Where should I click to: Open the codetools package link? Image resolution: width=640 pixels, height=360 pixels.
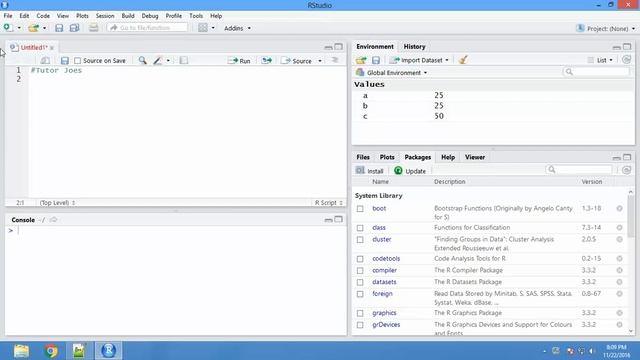386,258
